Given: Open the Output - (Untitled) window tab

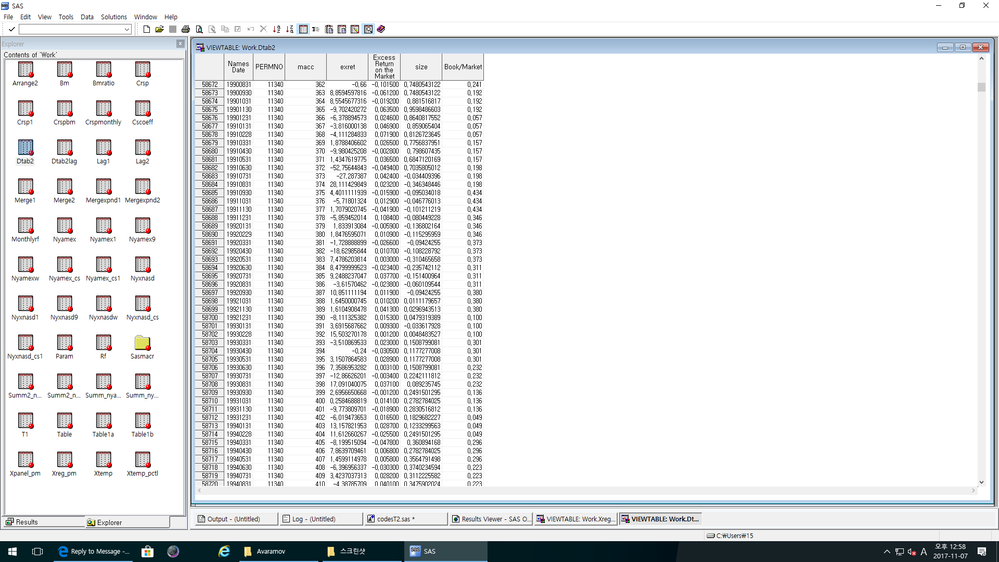Looking at the screenshot, I should click(x=236, y=519).
